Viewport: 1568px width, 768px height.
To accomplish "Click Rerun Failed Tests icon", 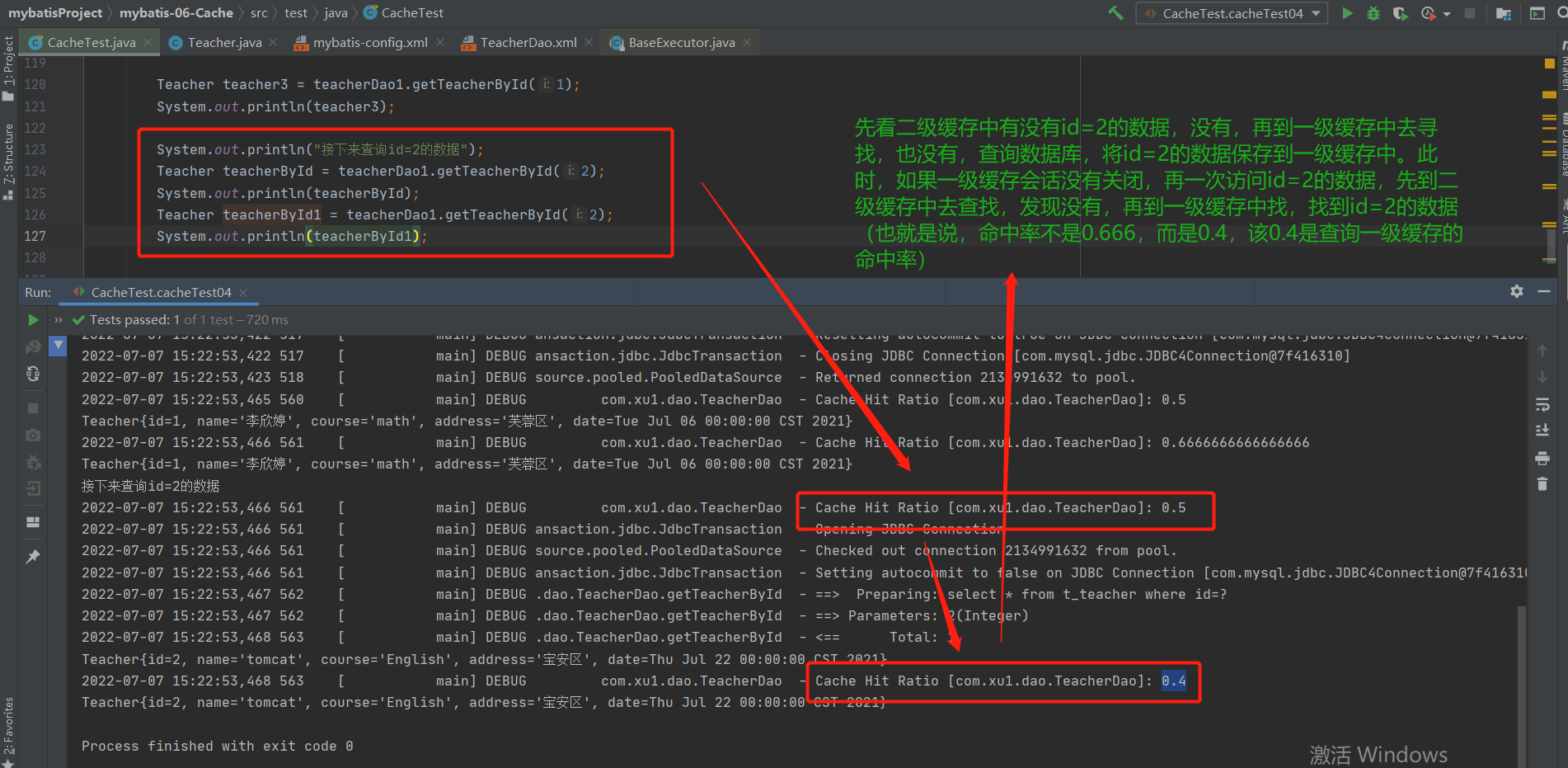I will (x=33, y=346).
